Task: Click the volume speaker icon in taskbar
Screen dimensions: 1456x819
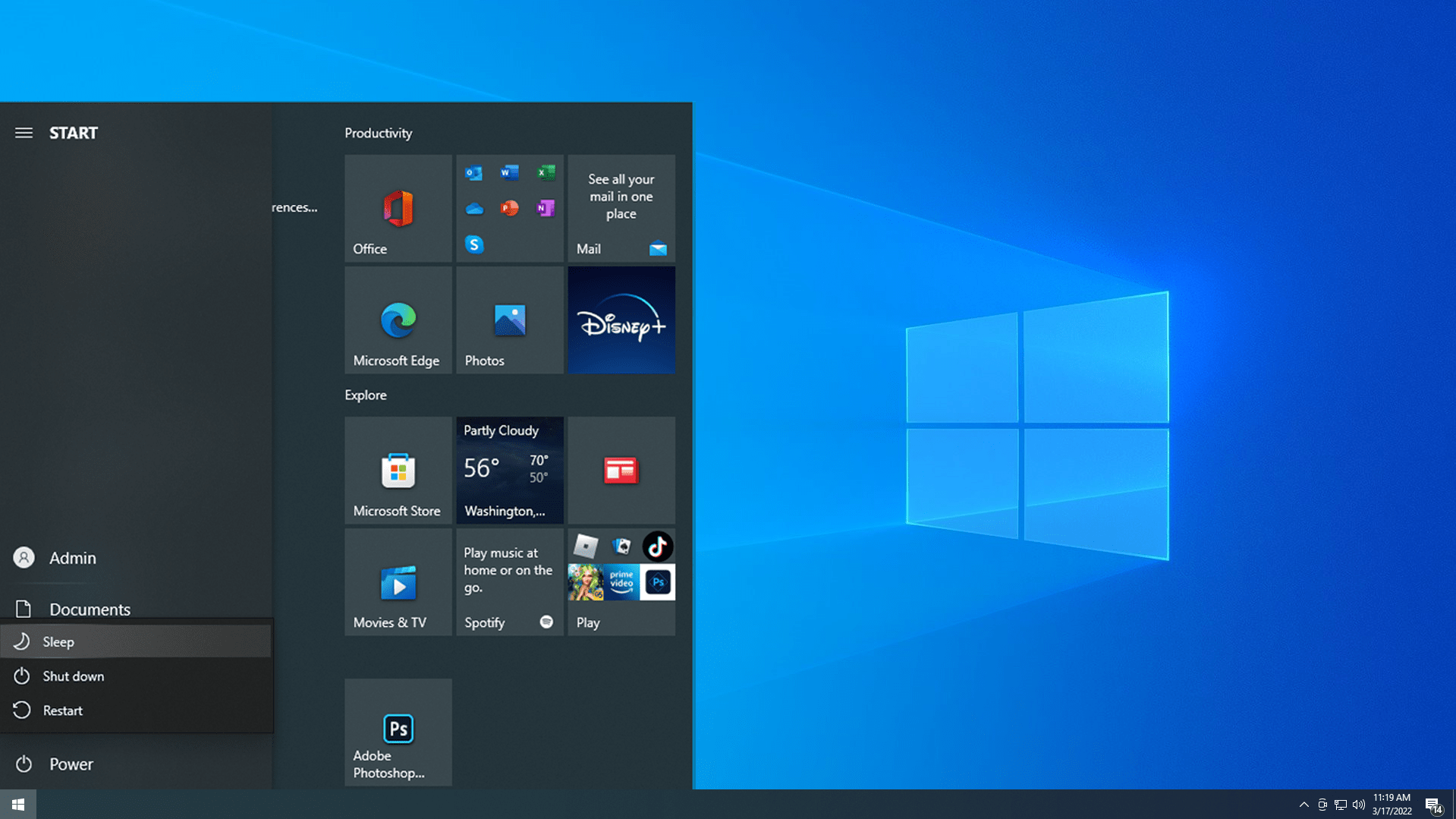Action: [1358, 805]
